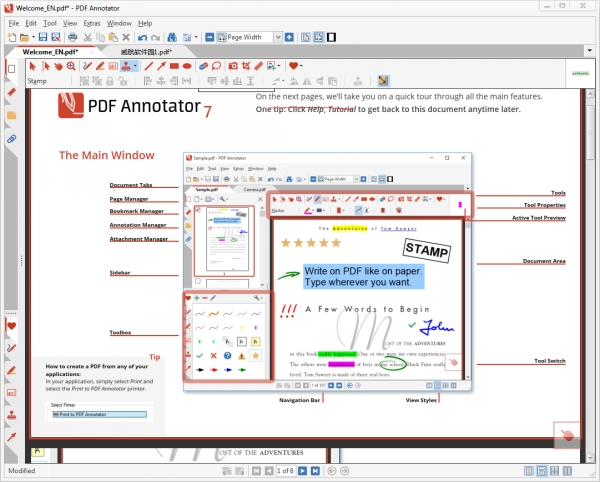This screenshot has width=600, height=482.
Task: Jump to last page in navigation bar
Action: (316, 470)
